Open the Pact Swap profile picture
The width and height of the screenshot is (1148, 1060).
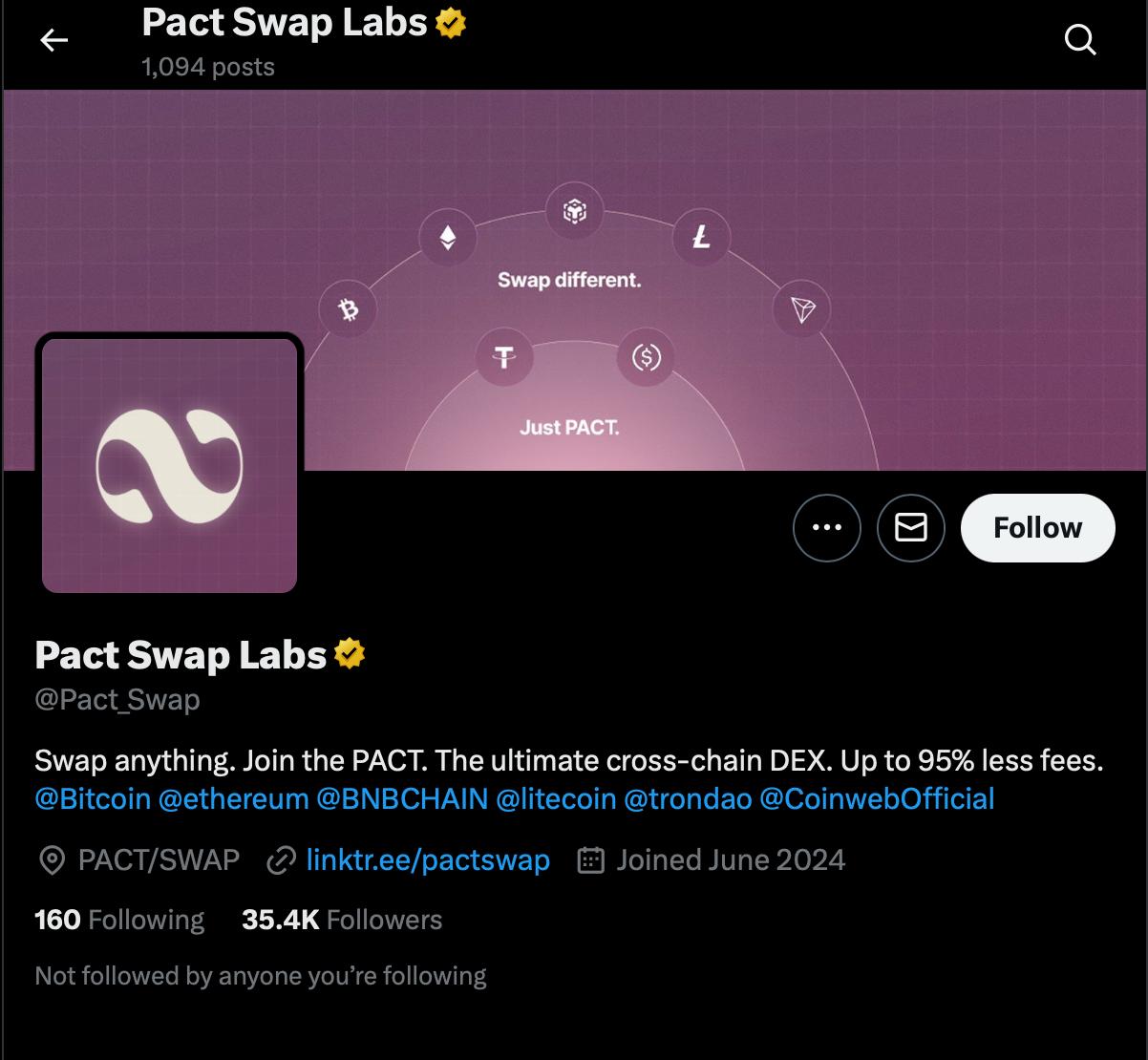tap(169, 465)
